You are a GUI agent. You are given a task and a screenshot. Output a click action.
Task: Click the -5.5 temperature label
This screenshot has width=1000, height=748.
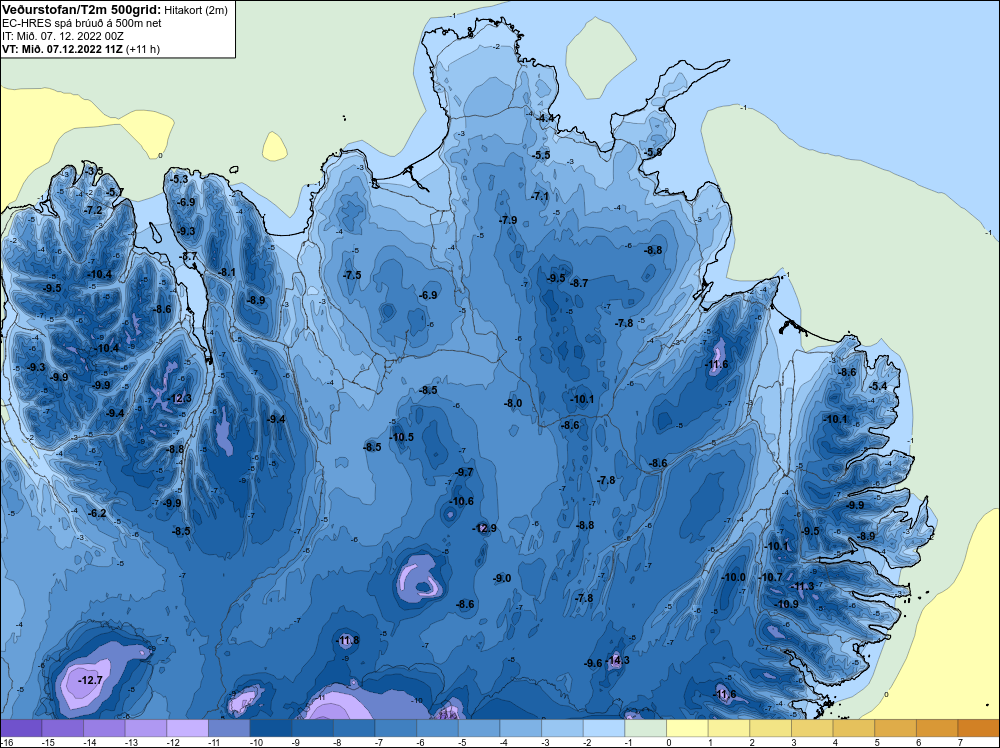[x=541, y=156]
